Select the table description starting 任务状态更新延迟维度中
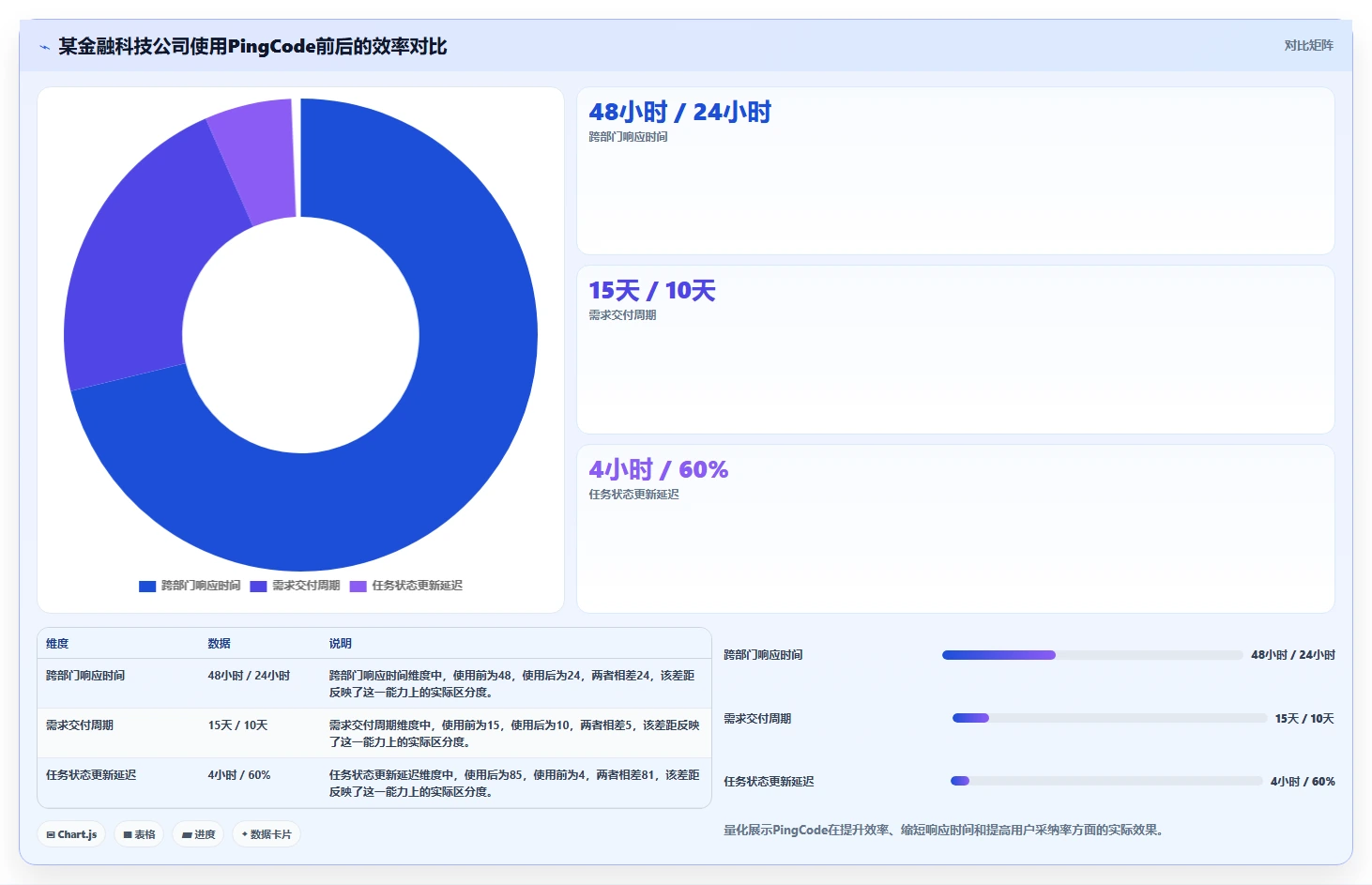This screenshot has height=885, width=1372. tap(513, 784)
